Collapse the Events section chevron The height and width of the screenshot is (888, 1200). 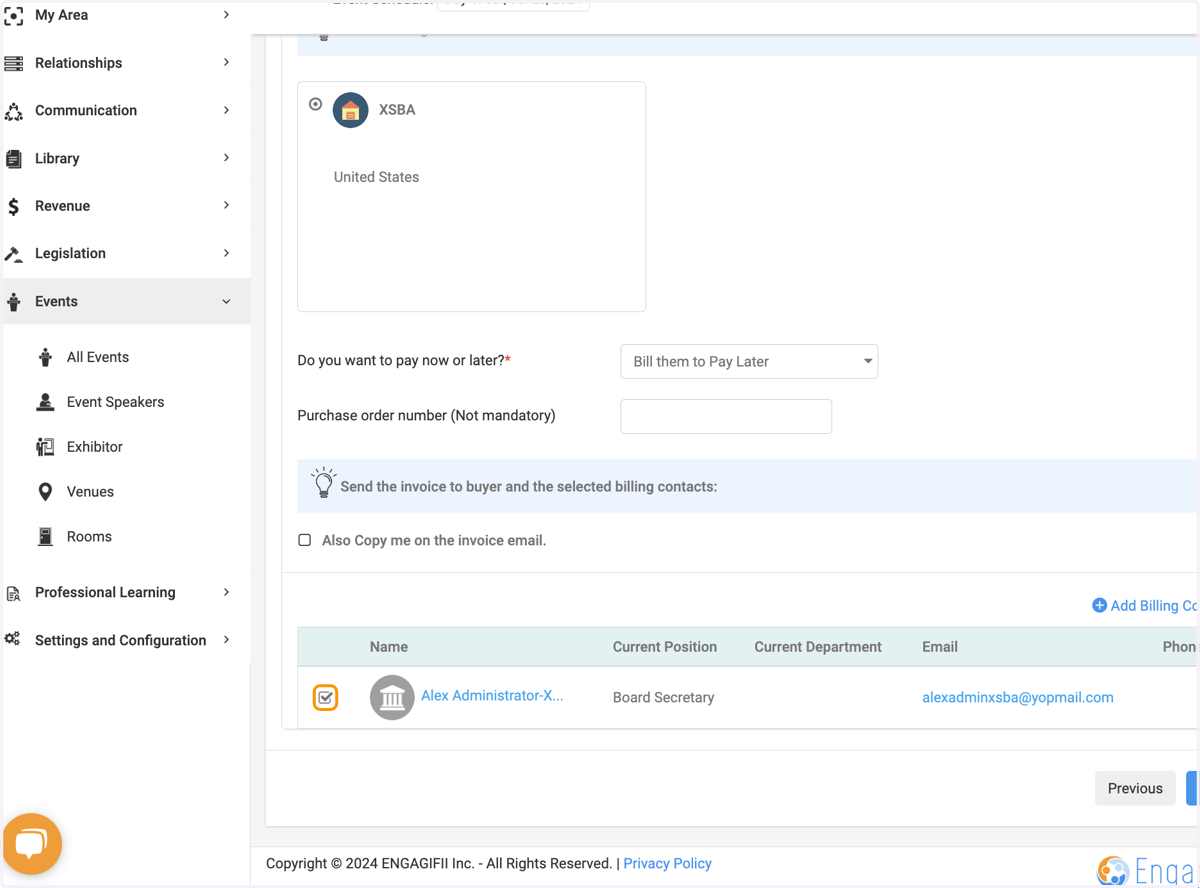coord(226,302)
